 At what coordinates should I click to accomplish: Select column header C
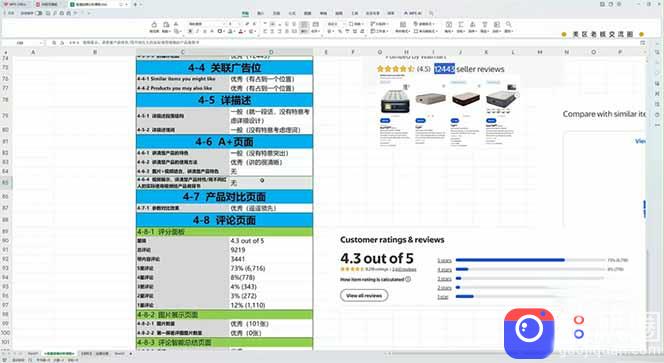click(x=183, y=52)
